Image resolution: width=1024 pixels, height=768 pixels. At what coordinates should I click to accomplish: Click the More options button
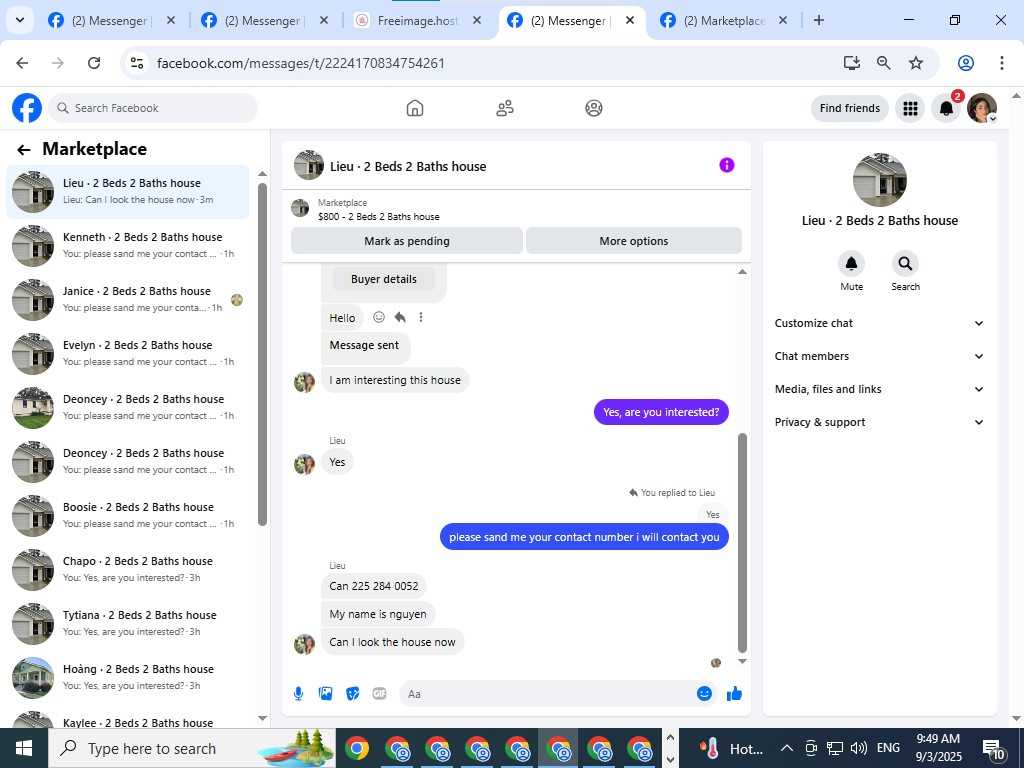(633, 241)
